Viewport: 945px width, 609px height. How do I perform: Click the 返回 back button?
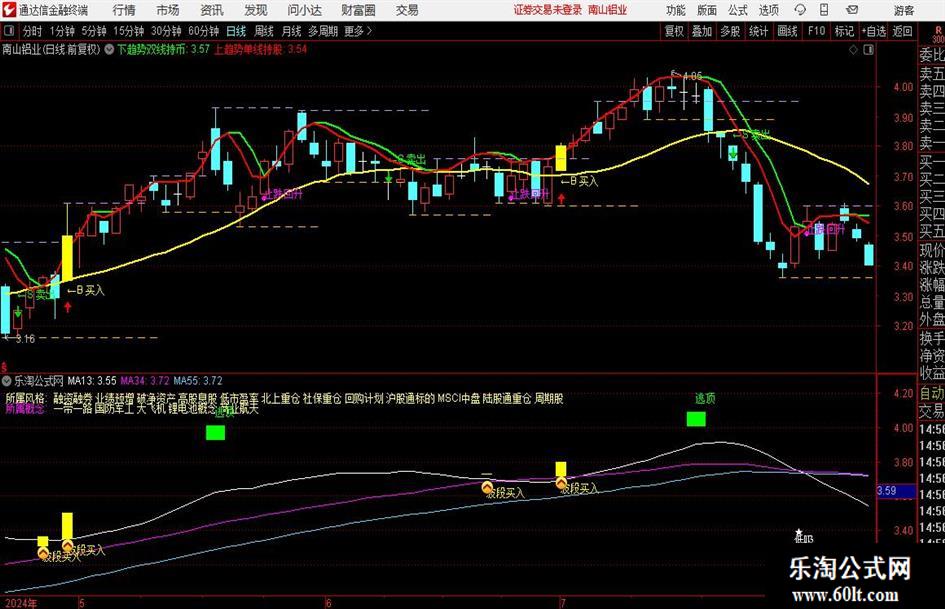click(902, 31)
